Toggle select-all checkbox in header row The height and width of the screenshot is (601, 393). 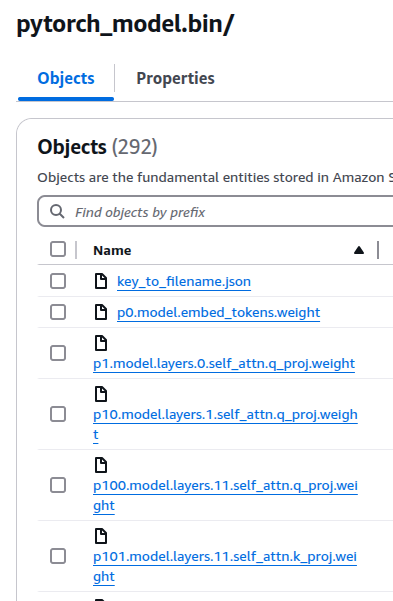[58, 249]
